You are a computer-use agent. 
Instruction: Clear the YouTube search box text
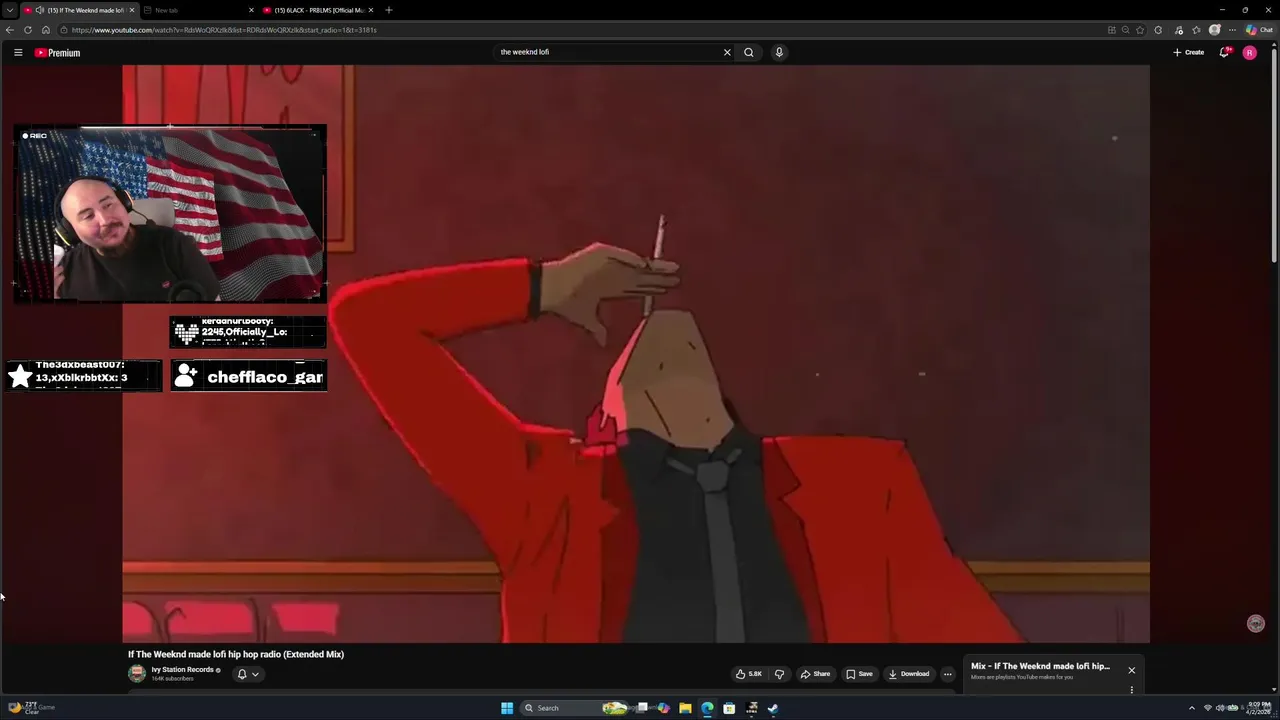pyautogui.click(x=727, y=52)
